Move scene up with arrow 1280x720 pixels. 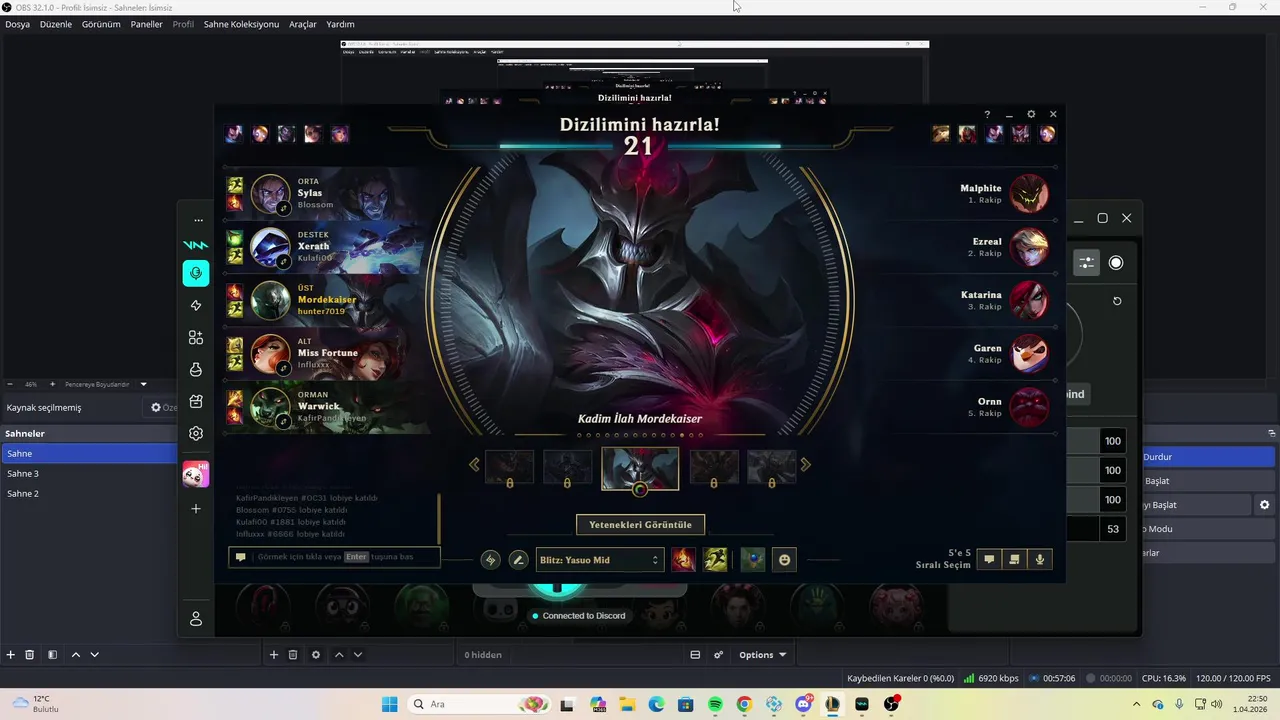coord(75,655)
